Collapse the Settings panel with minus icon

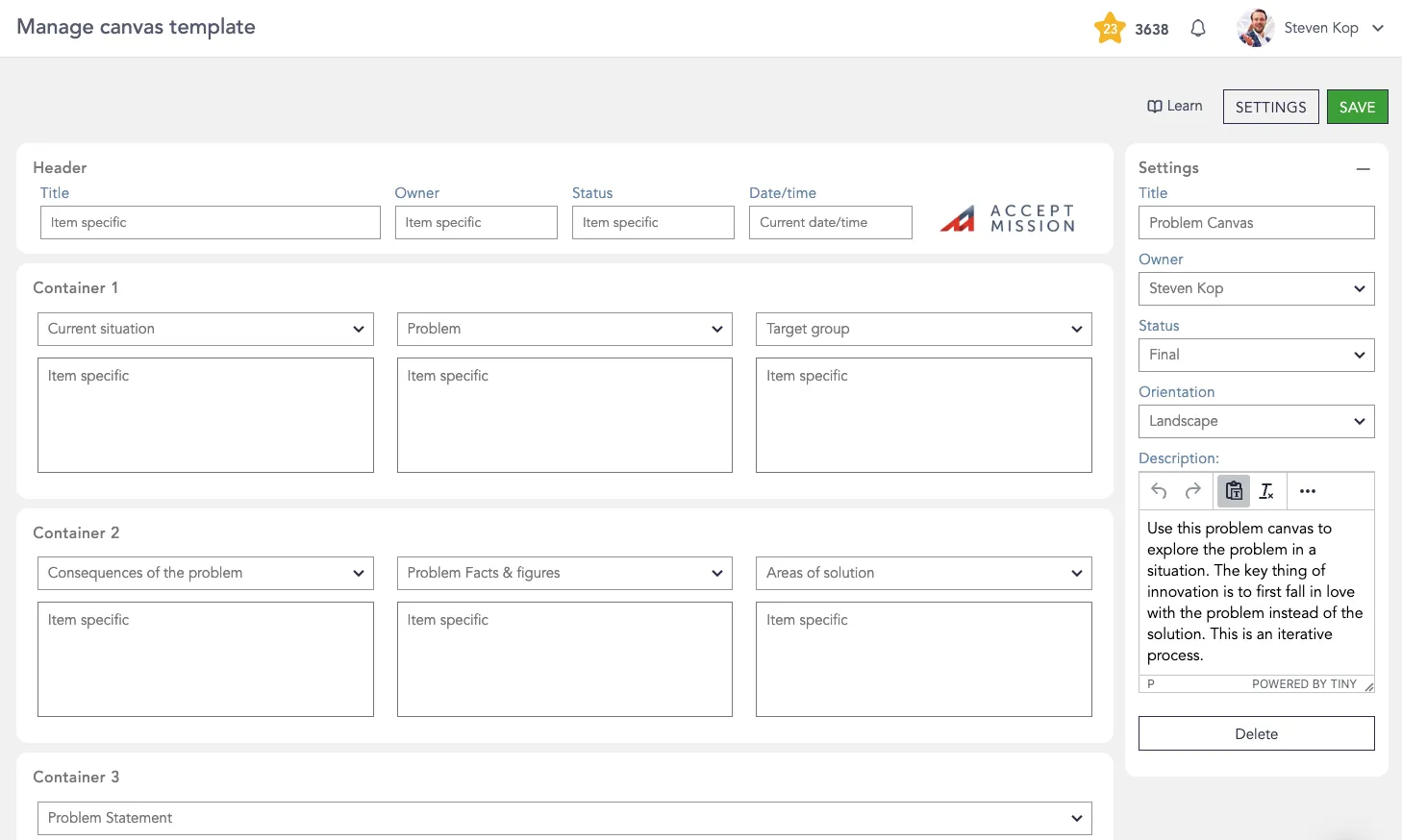coord(1363,169)
